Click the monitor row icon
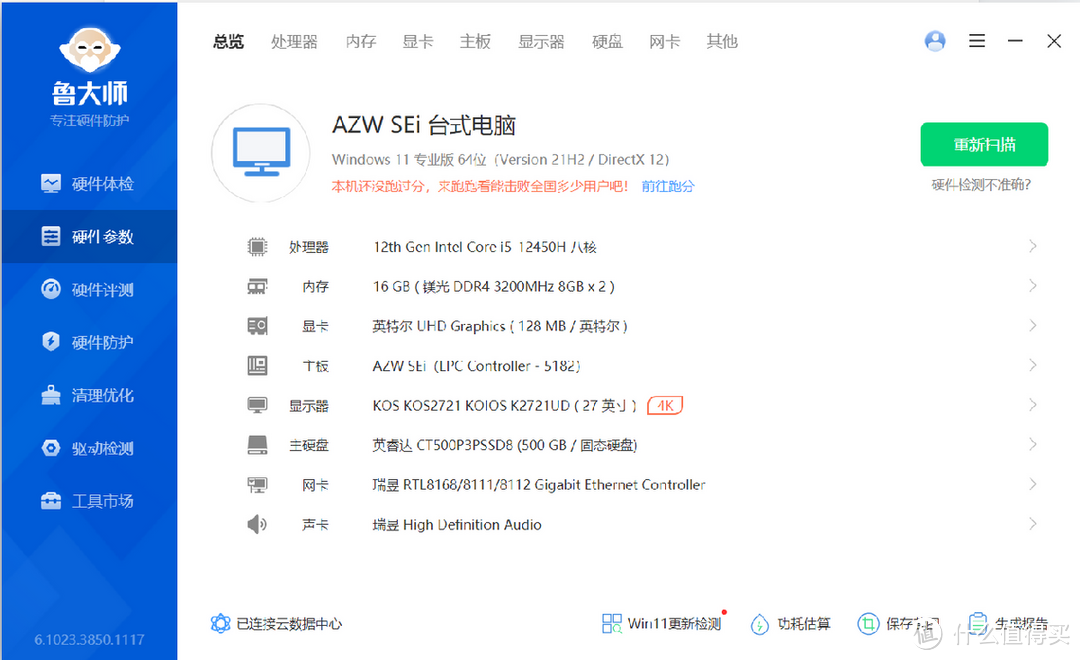This screenshot has height=660, width=1080. pos(257,405)
